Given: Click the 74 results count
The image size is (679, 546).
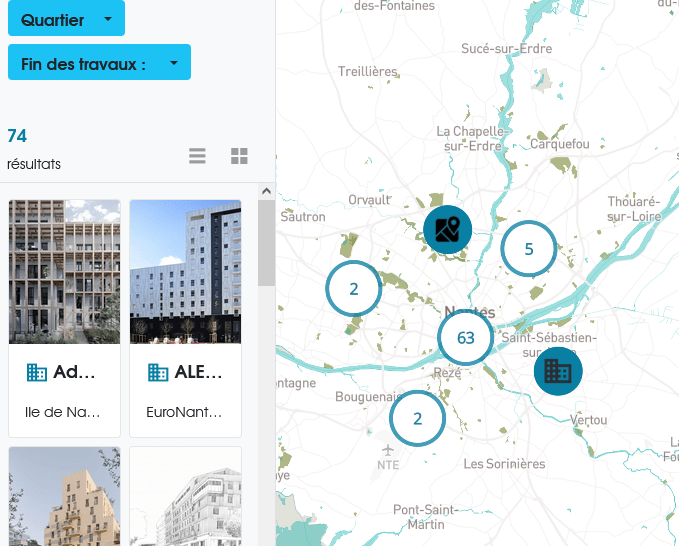Looking at the screenshot, I should click(17, 136).
